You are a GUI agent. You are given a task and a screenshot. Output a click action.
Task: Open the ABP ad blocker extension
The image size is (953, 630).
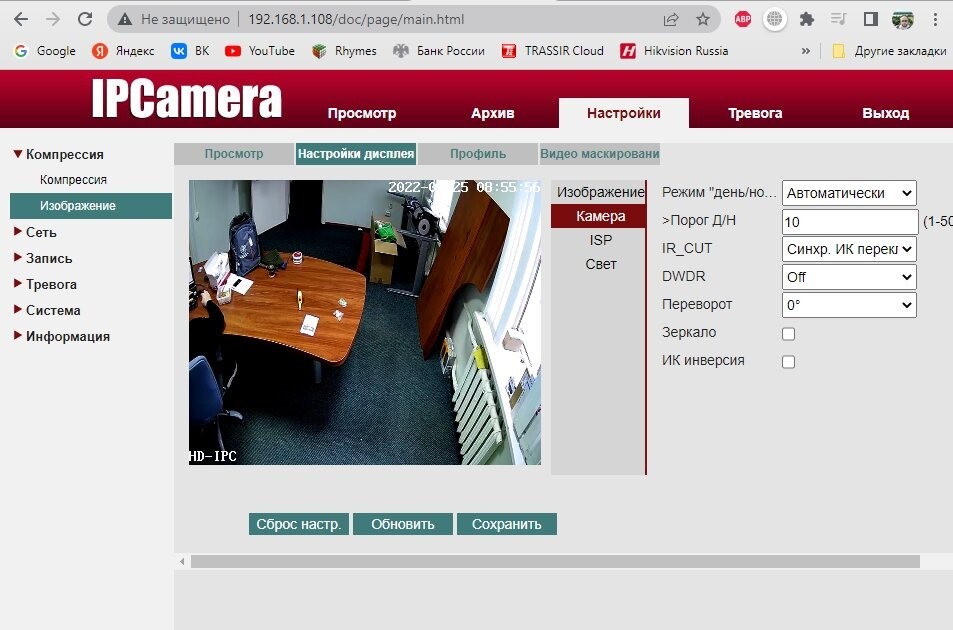click(743, 19)
